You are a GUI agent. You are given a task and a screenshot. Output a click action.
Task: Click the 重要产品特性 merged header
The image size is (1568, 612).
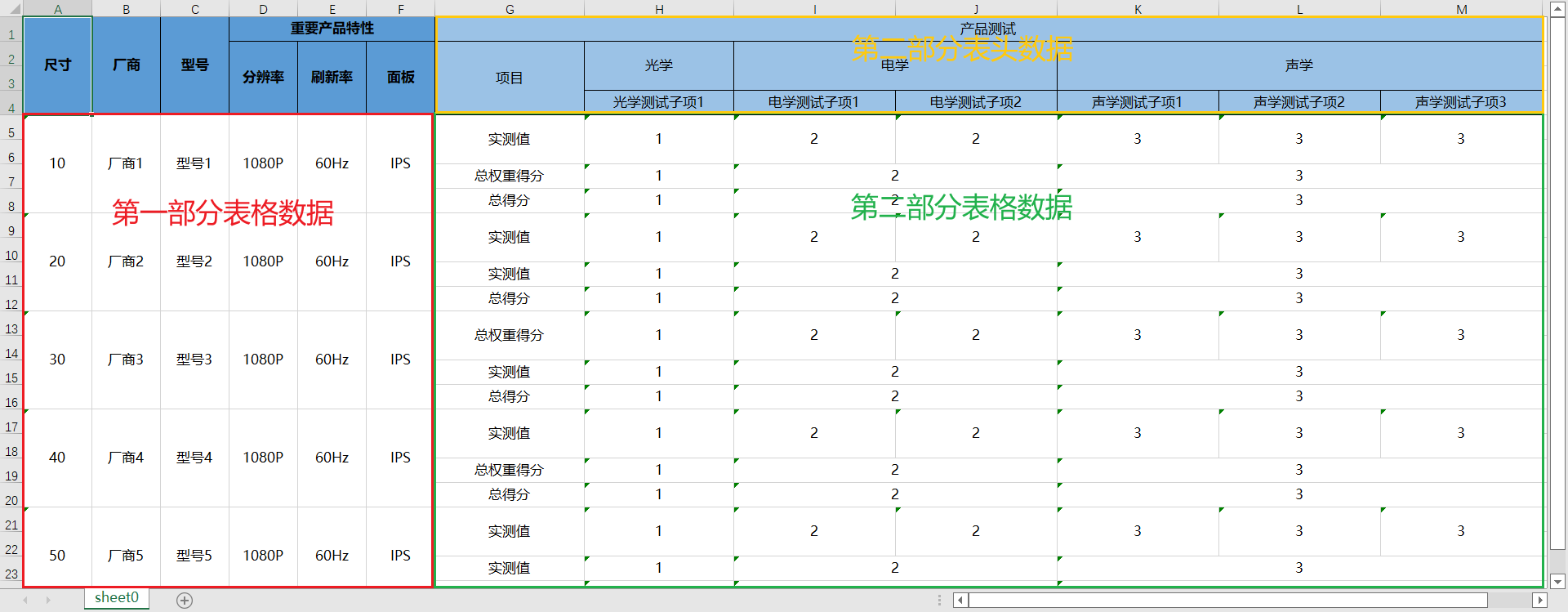[x=332, y=29]
